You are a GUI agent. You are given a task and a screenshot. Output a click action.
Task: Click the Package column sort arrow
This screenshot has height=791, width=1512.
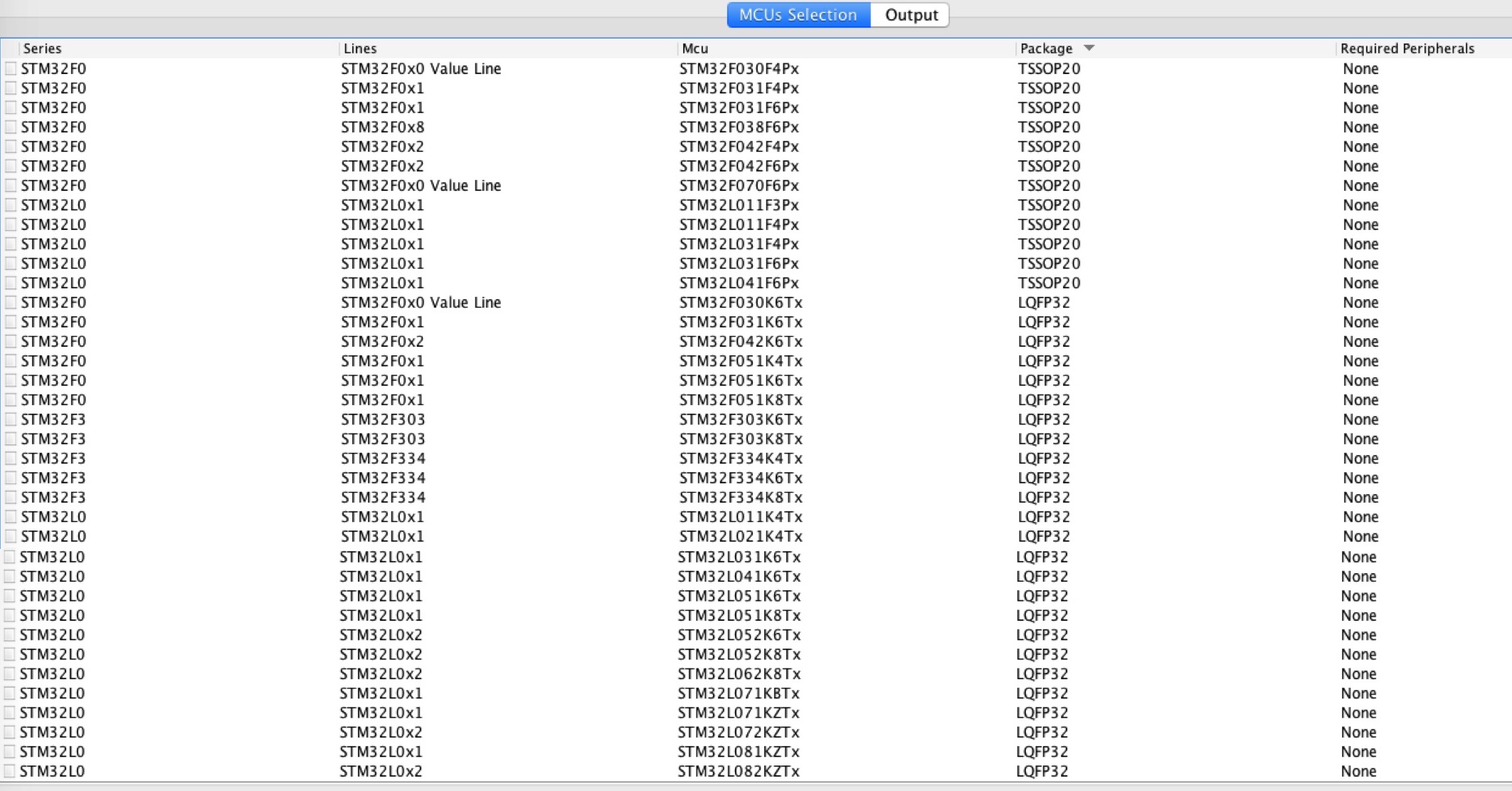[1089, 48]
